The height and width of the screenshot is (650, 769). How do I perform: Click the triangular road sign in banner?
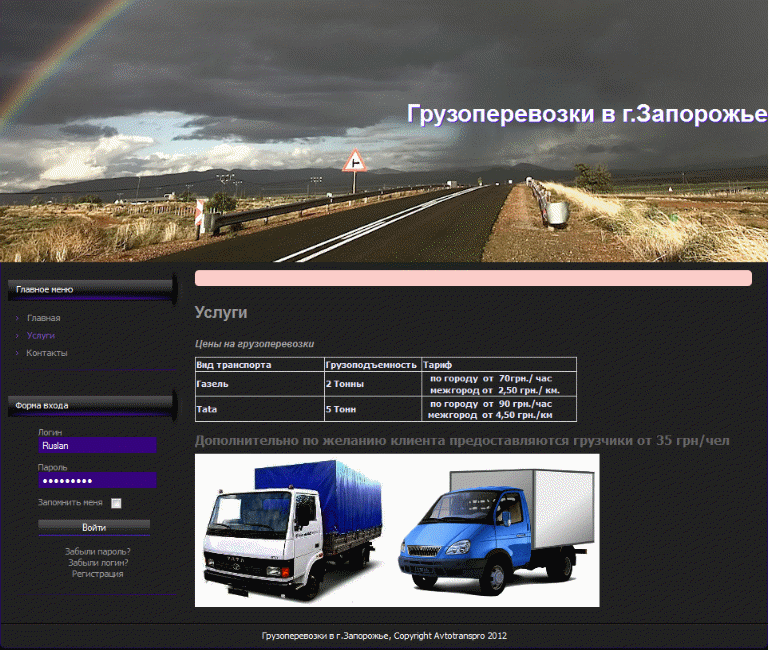[353, 161]
